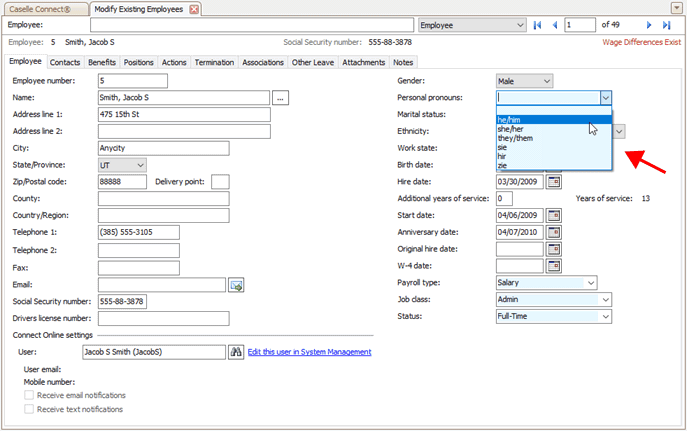Image resolution: width=687 pixels, height=431 pixels.
Task: Click into the Telephone 1 field
Action: (x=138, y=232)
